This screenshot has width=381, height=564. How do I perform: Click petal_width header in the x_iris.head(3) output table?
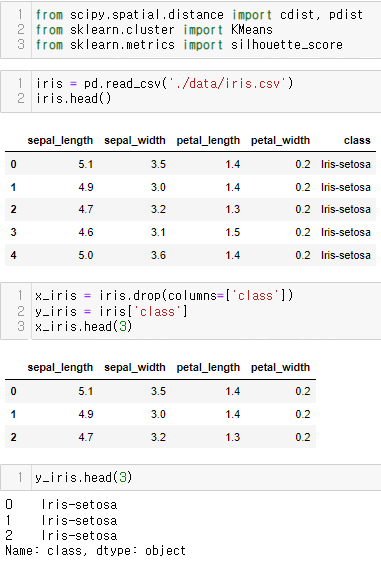tap(280, 367)
